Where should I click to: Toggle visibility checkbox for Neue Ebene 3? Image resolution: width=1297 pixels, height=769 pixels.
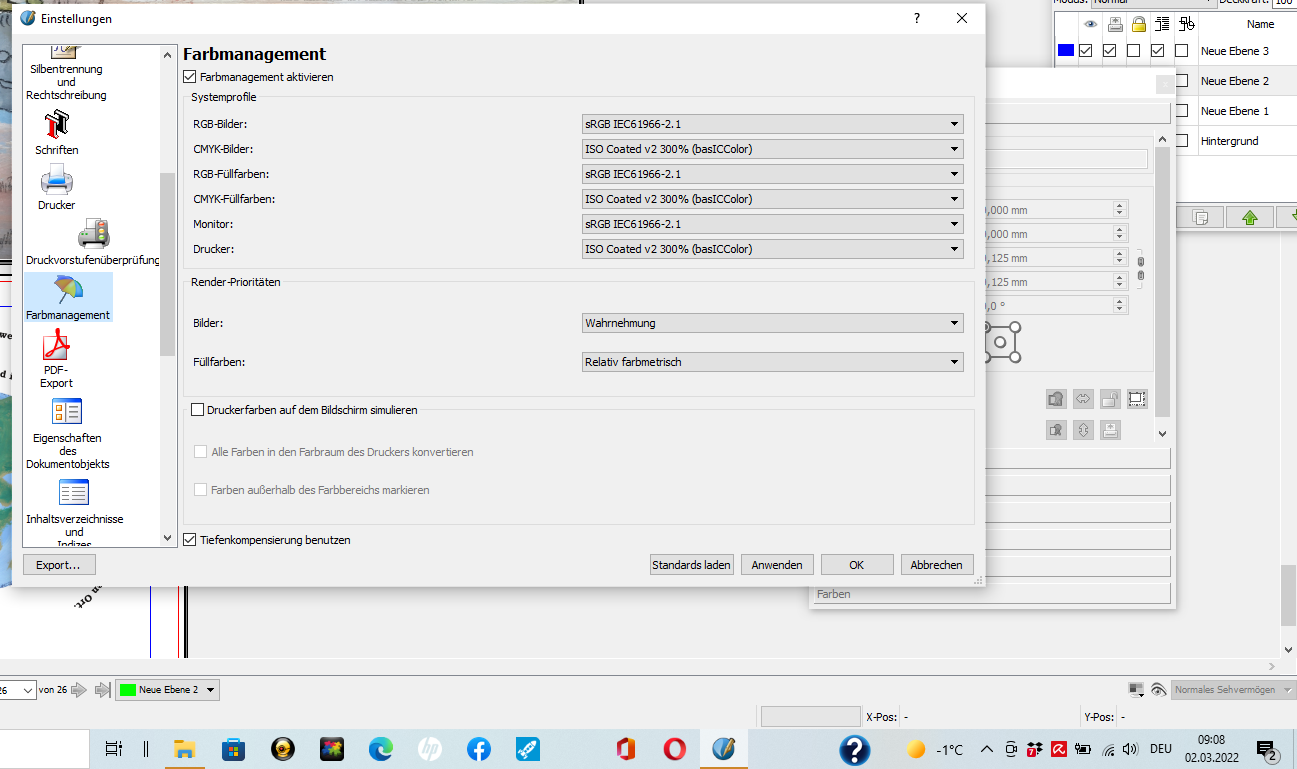[x=1085, y=51]
